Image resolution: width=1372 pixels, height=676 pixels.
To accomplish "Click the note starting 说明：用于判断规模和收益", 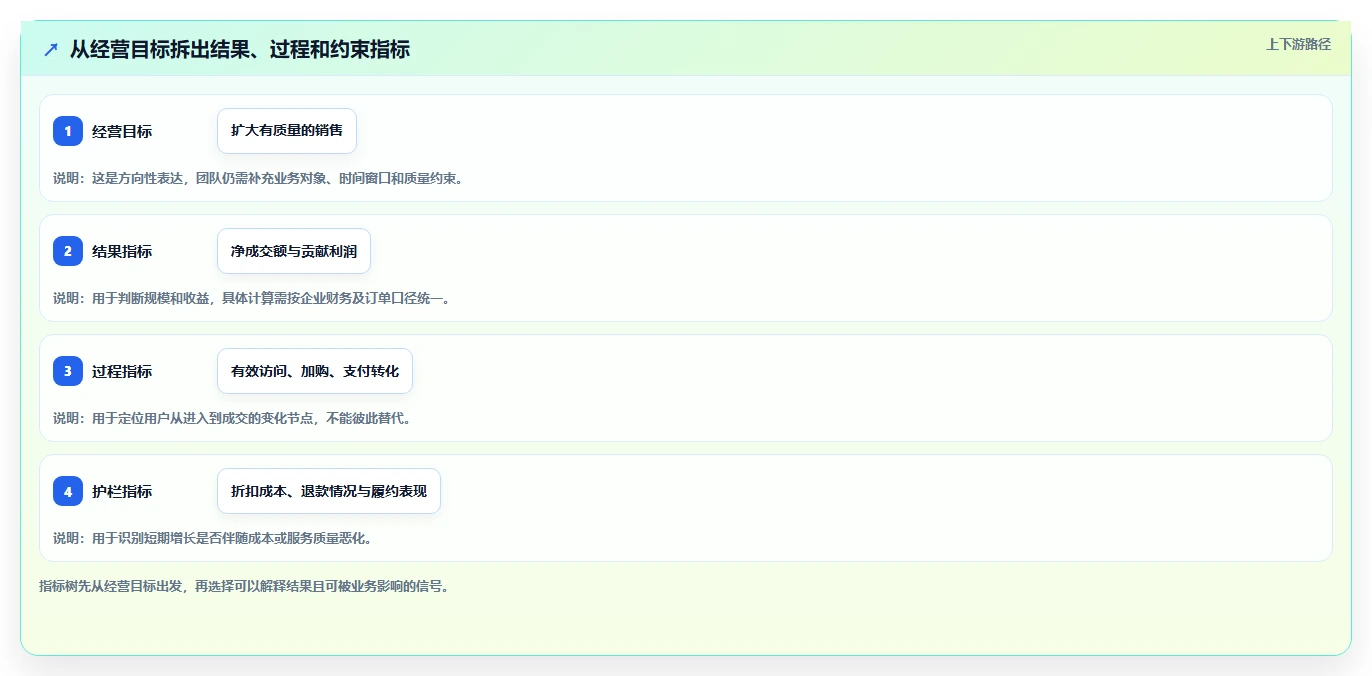I will [252, 298].
